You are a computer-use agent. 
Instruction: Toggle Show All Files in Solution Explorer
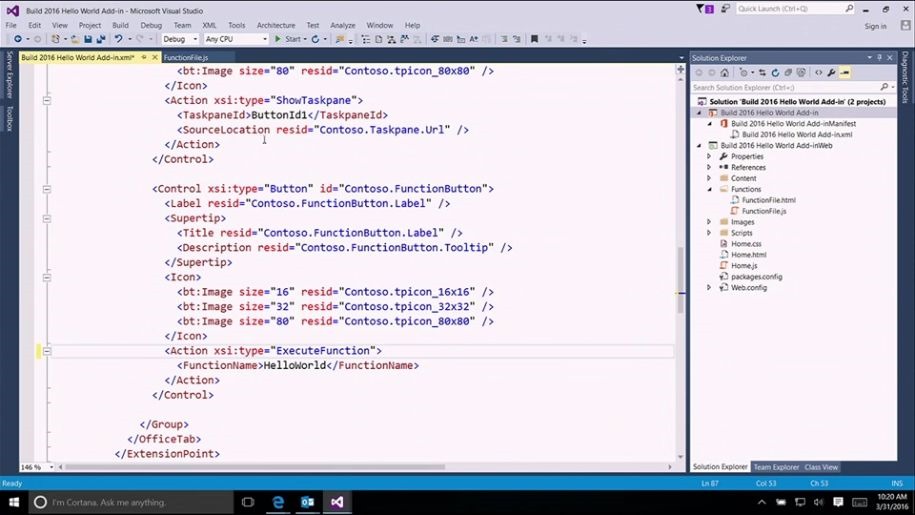(801, 73)
